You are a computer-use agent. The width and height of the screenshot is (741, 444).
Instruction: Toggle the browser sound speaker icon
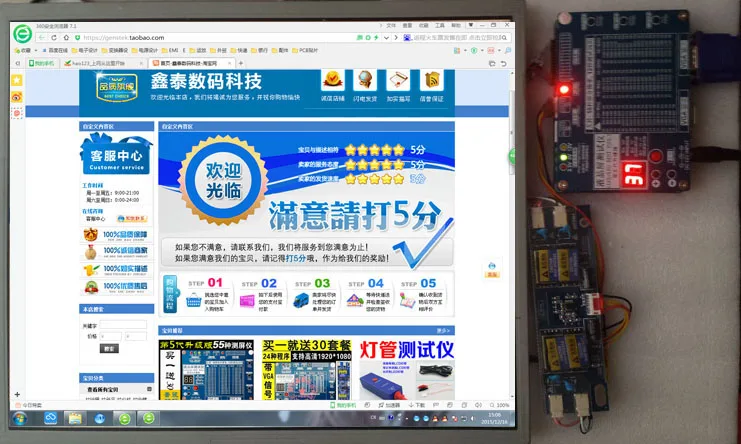[478, 405]
